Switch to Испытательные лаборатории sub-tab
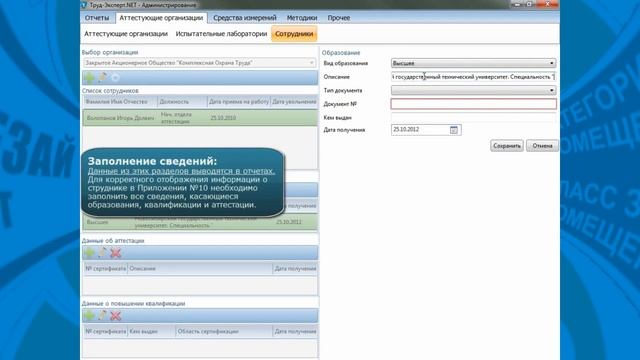The image size is (640, 360). pos(221,34)
